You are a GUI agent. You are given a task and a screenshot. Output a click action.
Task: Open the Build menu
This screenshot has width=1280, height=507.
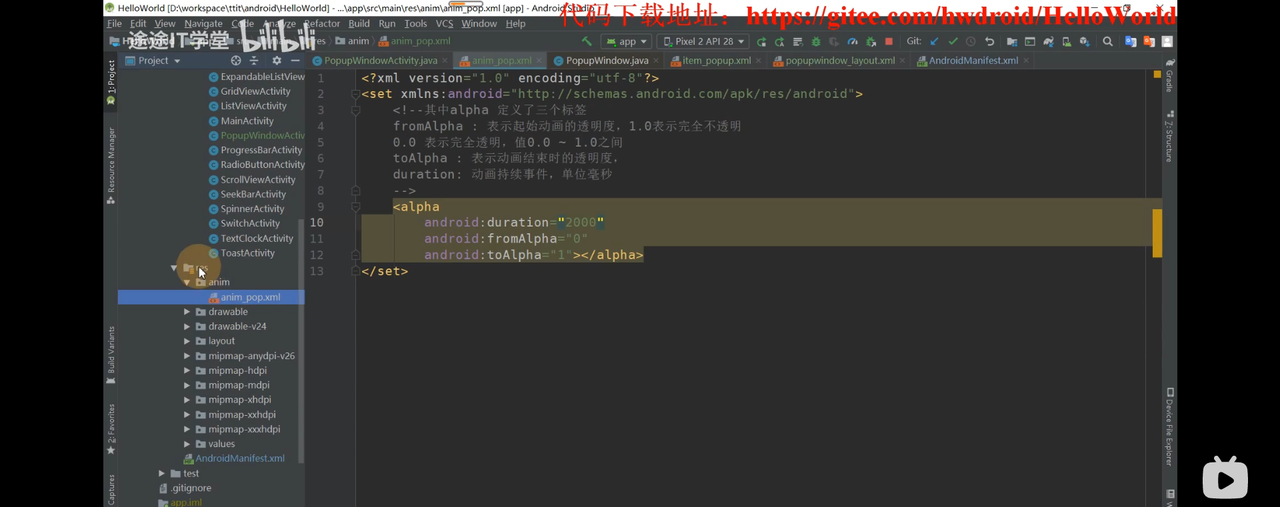point(359,23)
